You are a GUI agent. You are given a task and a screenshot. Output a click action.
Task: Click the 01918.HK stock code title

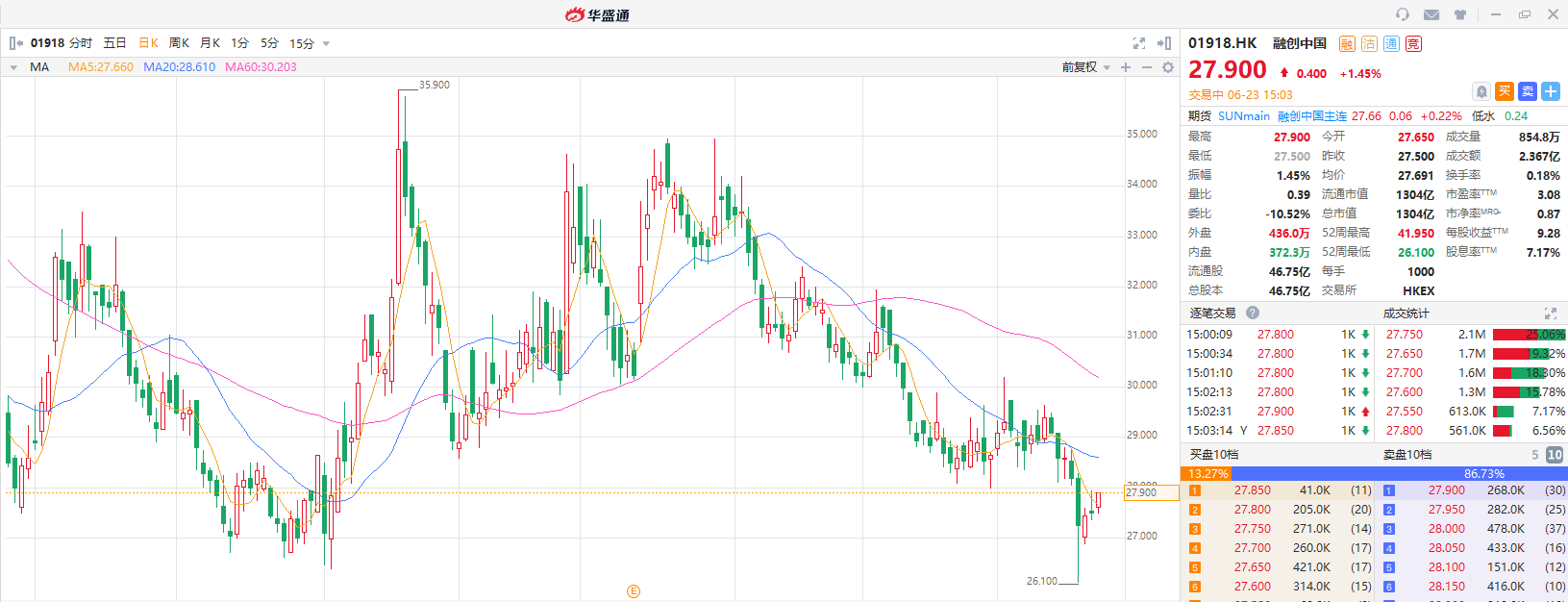point(1223,43)
